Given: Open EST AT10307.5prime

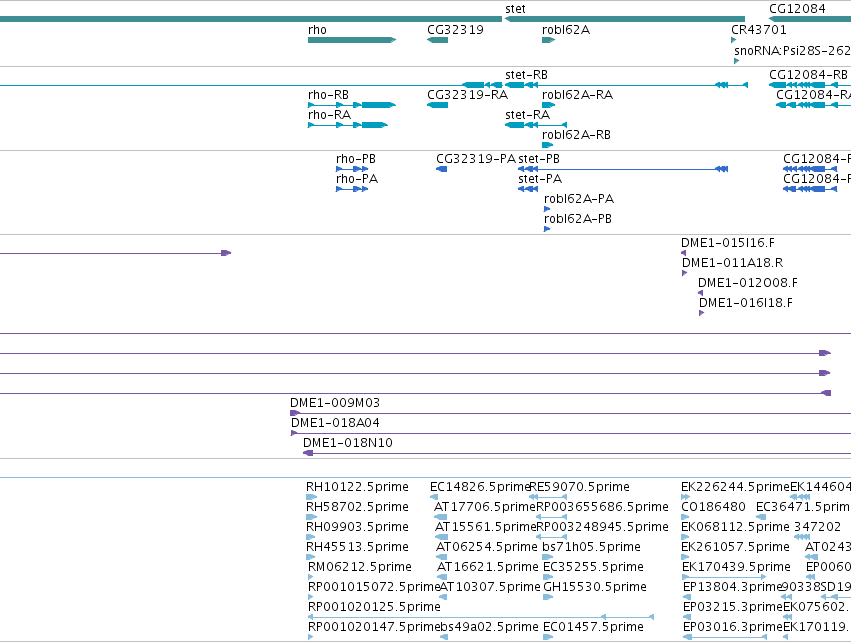Looking at the screenshot, I should pos(490,587).
